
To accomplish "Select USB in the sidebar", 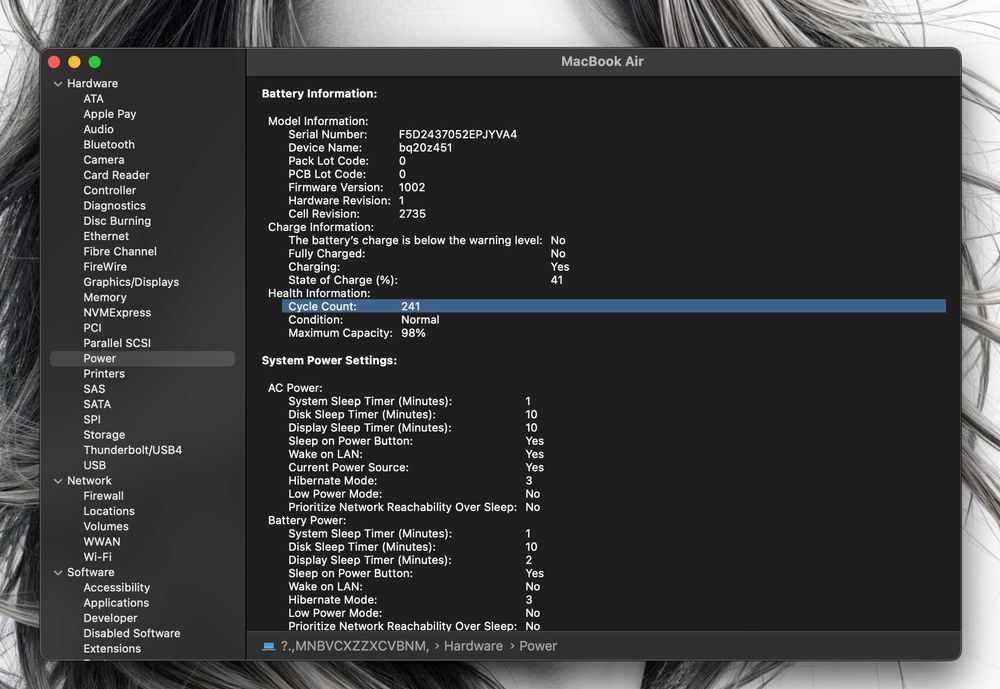I will tap(94, 466).
